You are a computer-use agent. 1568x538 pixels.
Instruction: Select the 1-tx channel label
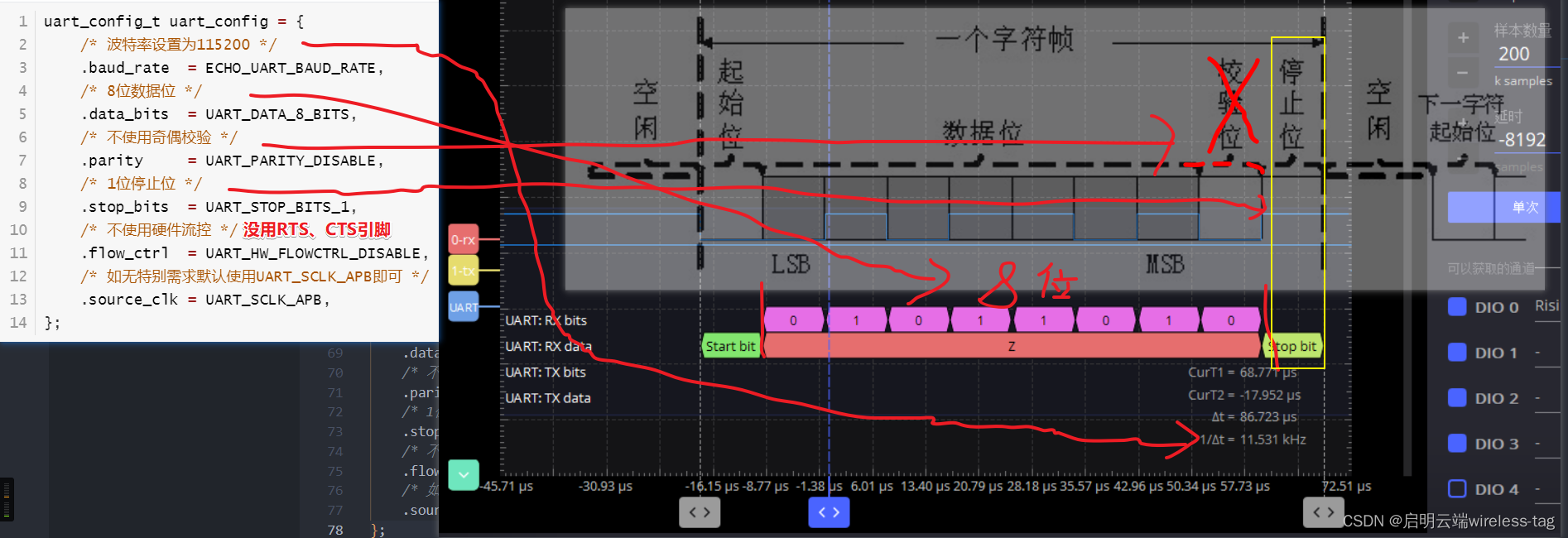pos(464,271)
